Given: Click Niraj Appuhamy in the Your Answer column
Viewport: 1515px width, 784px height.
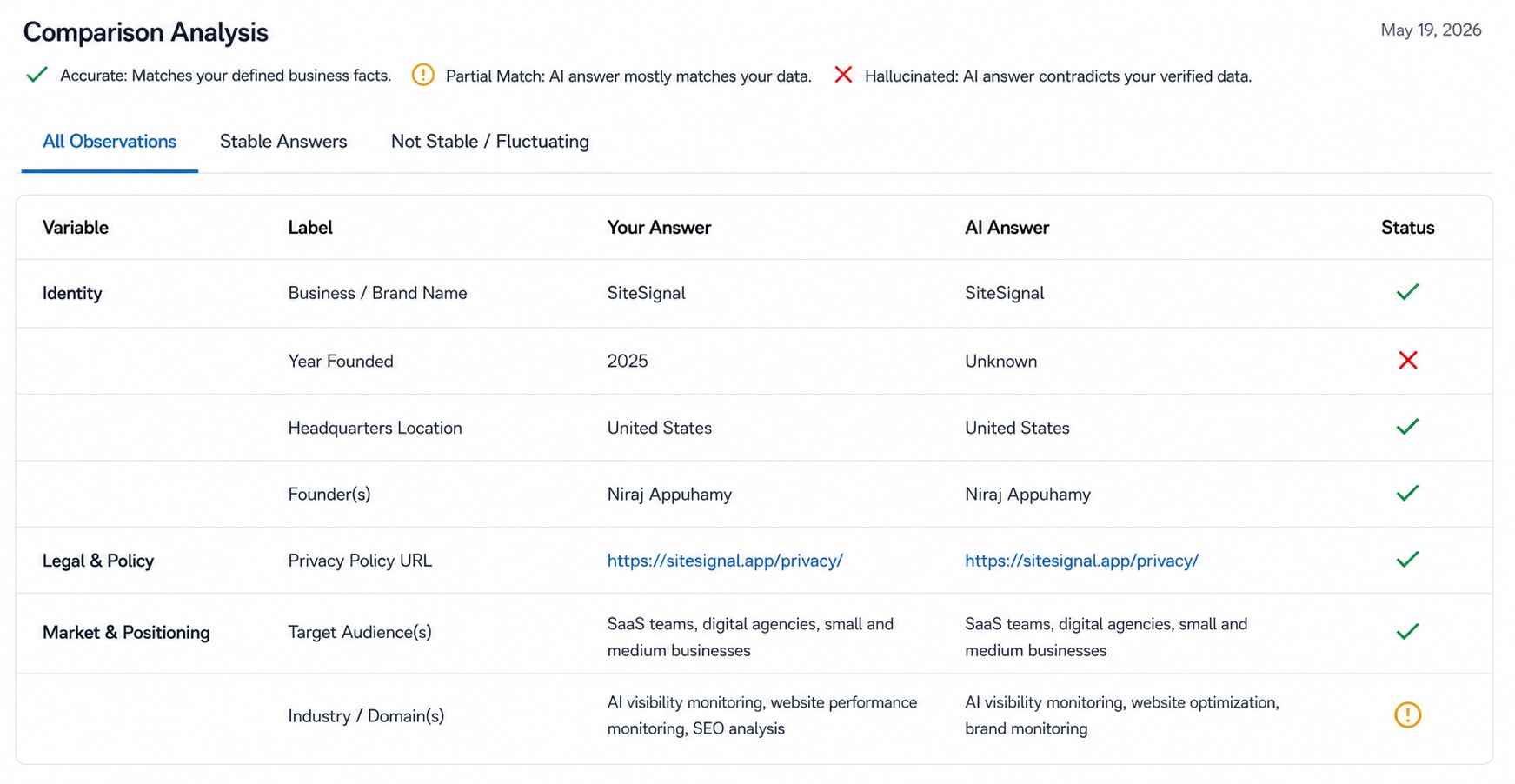Looking at the screenshot, I should [669, 495].
